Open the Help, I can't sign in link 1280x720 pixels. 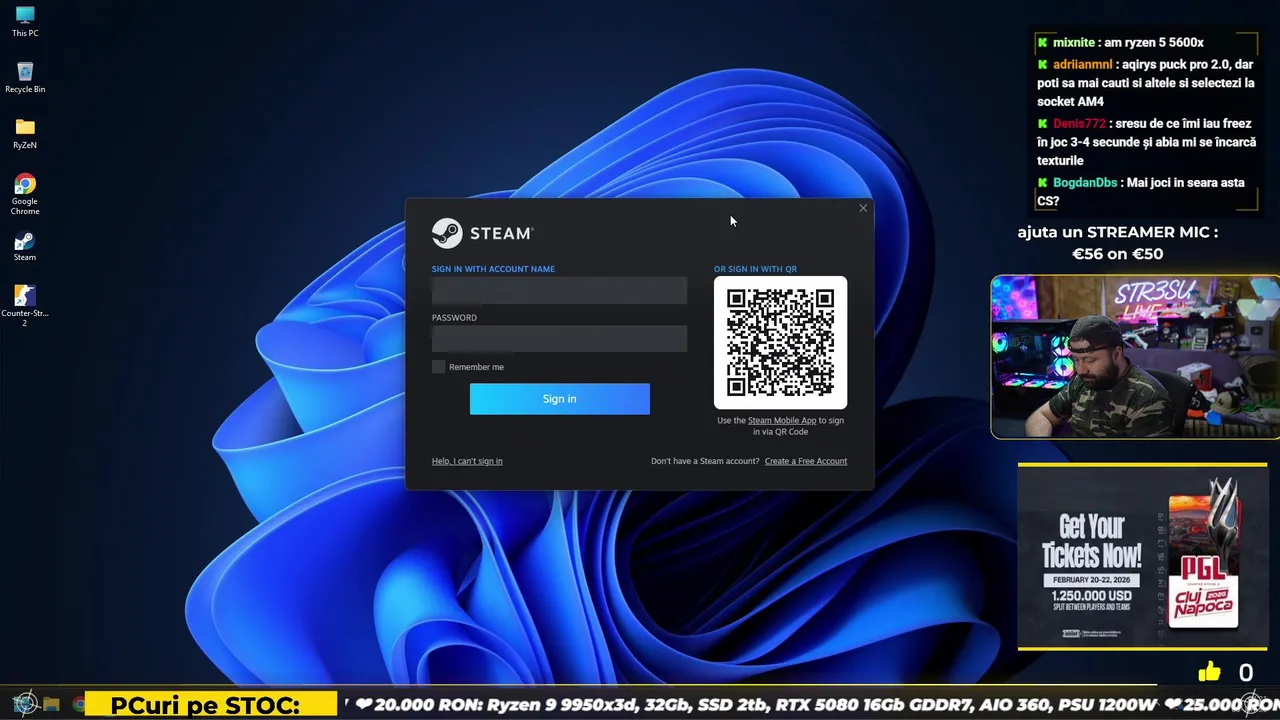pos(467,461)
